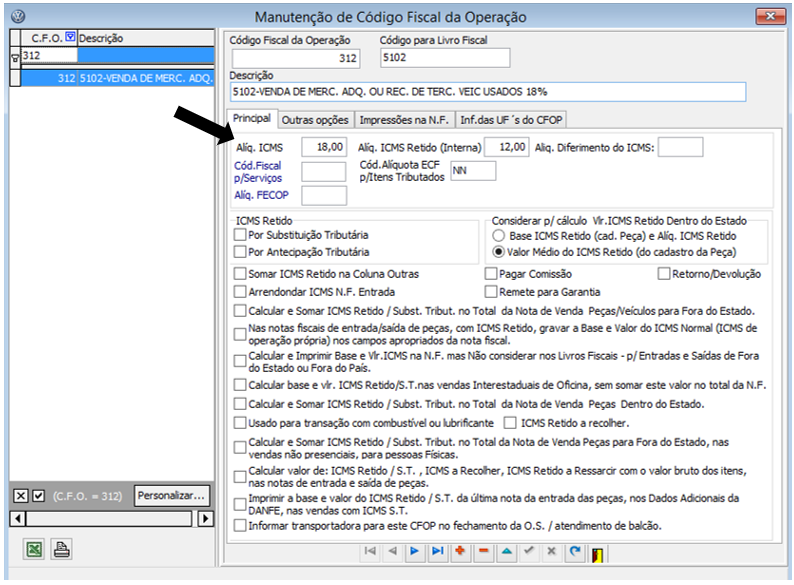The width and height of the screenshot is (794, 585).
Task: Select row 312 5102-VENDA DE MERC. ADQ.
Action: (117, 78)
